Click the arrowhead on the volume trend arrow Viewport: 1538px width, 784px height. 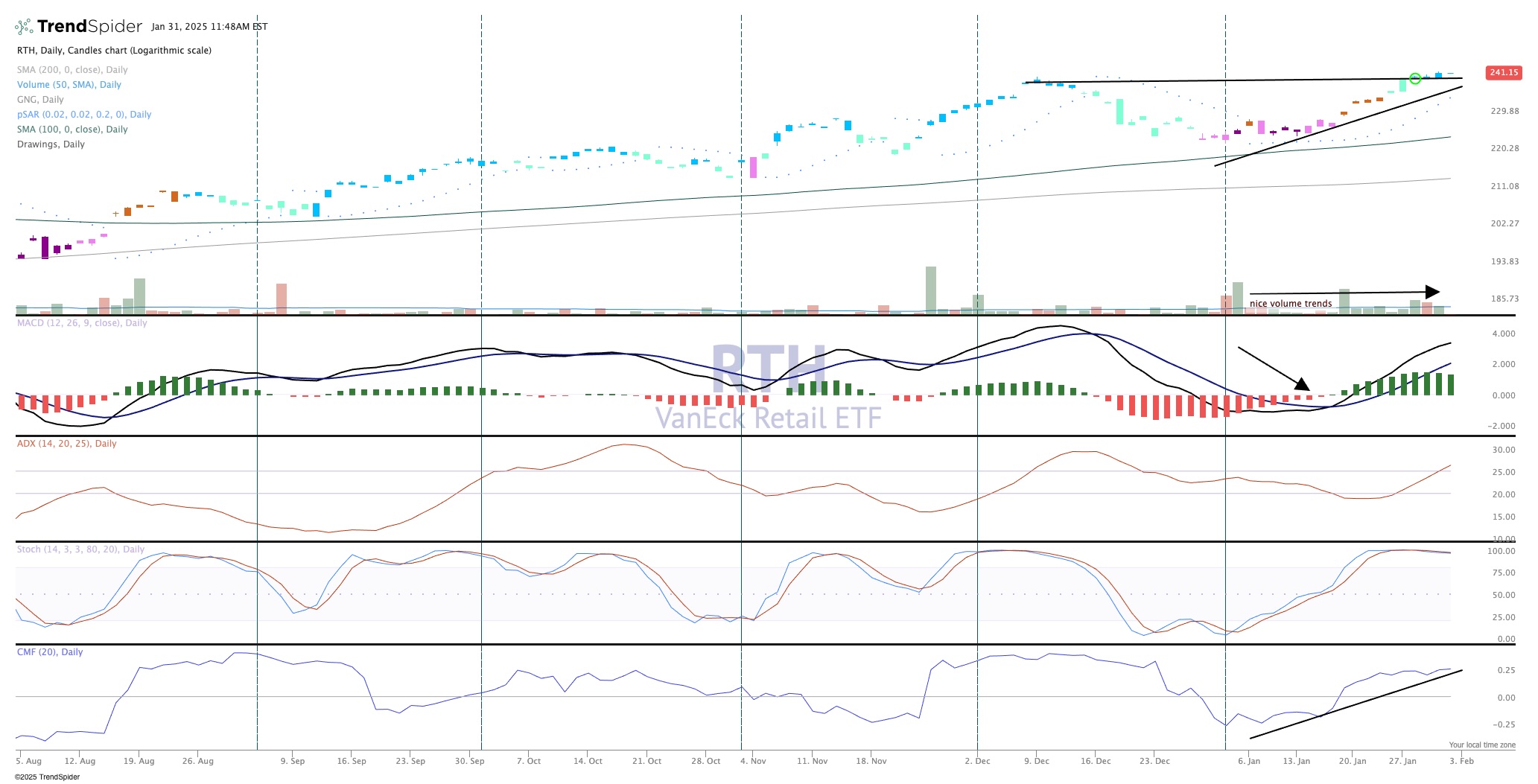[1432, 292]
